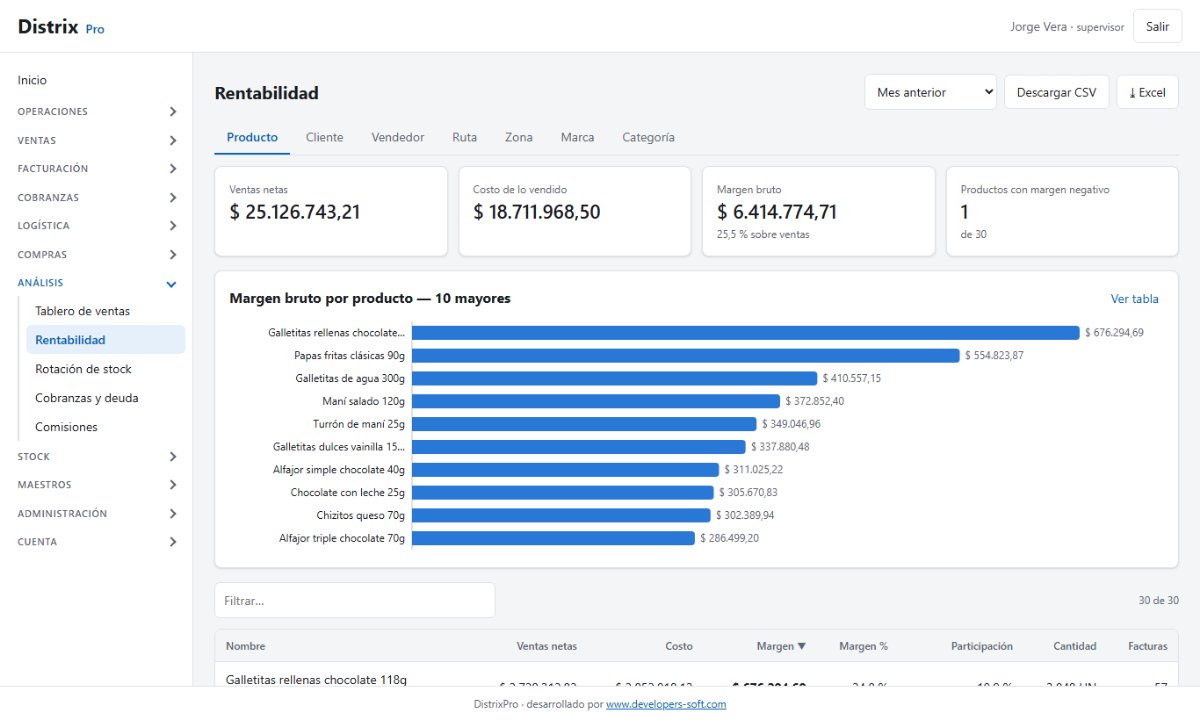Click the Papas fritas clásicas 90g bar
The width and height of the screenshot is (1200, 720).
pyautogui.click(x=686, y=355)
